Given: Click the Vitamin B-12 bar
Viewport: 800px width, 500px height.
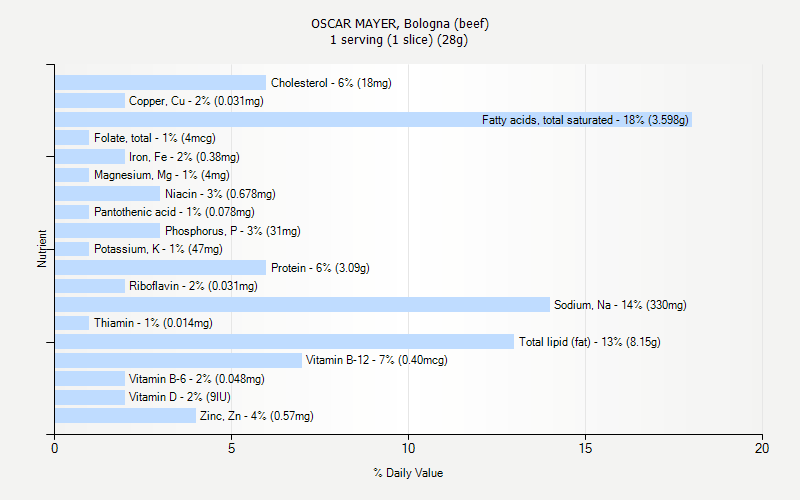Looking at the screenshot, I should point(179,360).
